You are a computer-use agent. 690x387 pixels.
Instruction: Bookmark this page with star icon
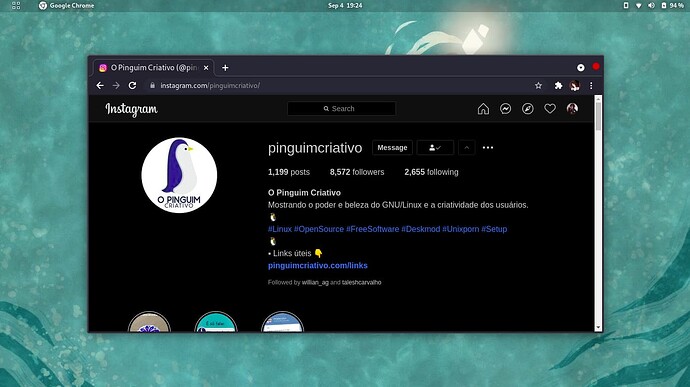538,85
